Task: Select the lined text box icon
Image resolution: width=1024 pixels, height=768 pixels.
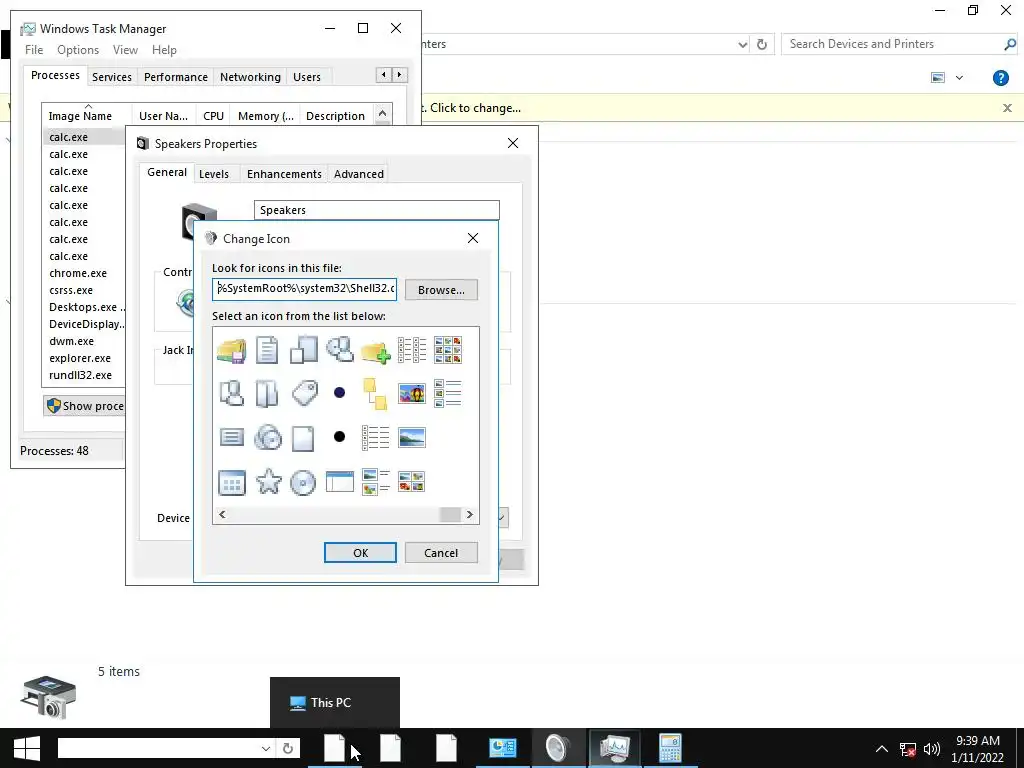Action: point(231,437)
